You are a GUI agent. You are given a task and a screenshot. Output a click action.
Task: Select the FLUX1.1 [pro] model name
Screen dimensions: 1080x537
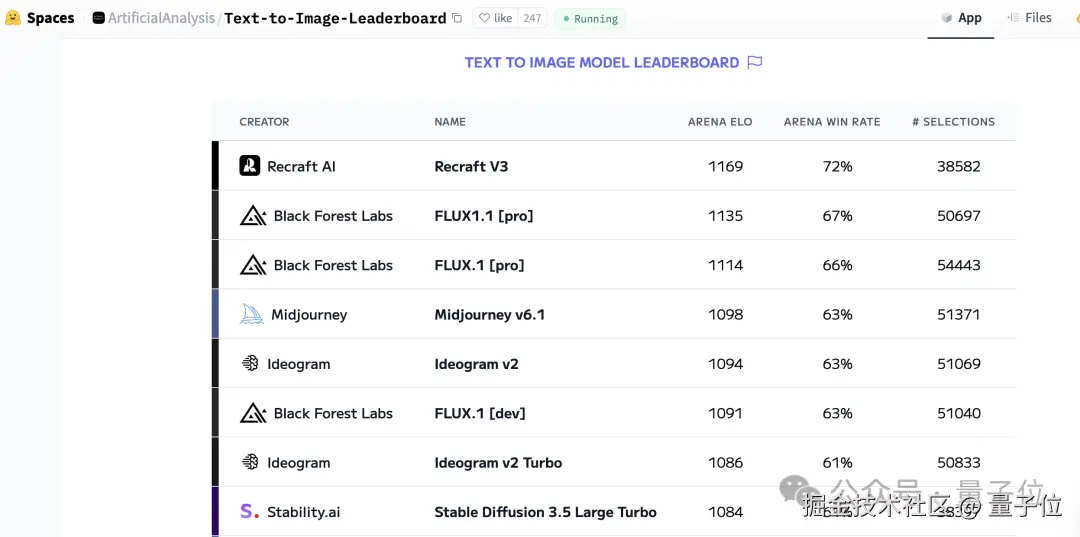484,216
